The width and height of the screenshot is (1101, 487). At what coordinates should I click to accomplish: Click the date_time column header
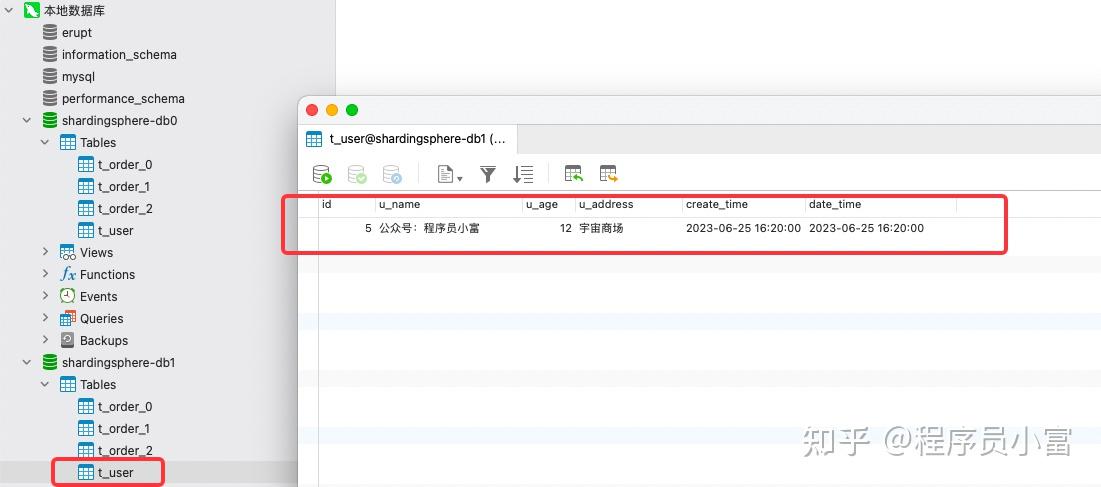click(881, 204)
